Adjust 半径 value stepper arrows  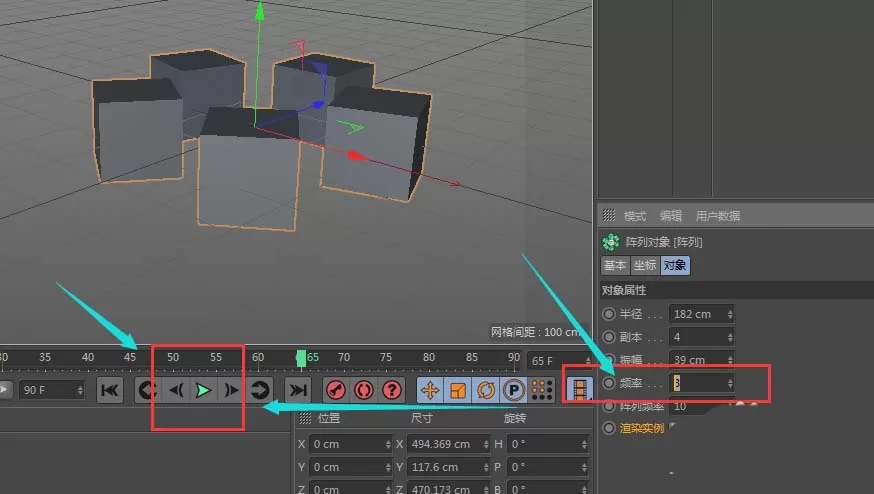pyautogui.click(x=730, y=314)
